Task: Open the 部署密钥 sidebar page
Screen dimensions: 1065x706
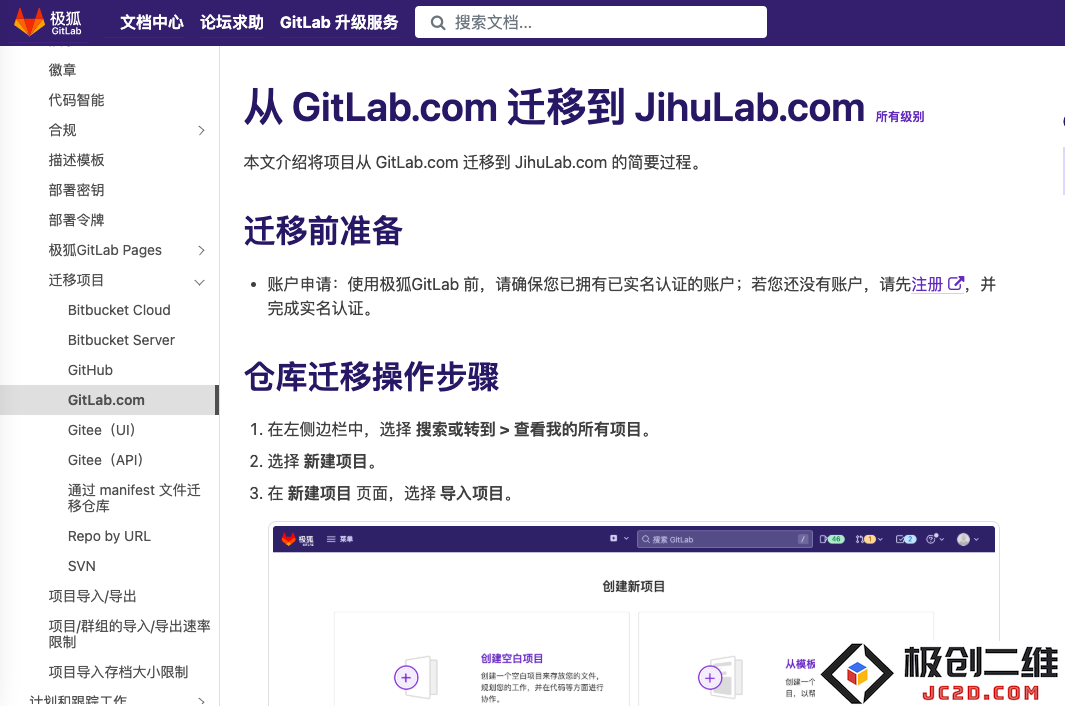Action: click(76, 190)
